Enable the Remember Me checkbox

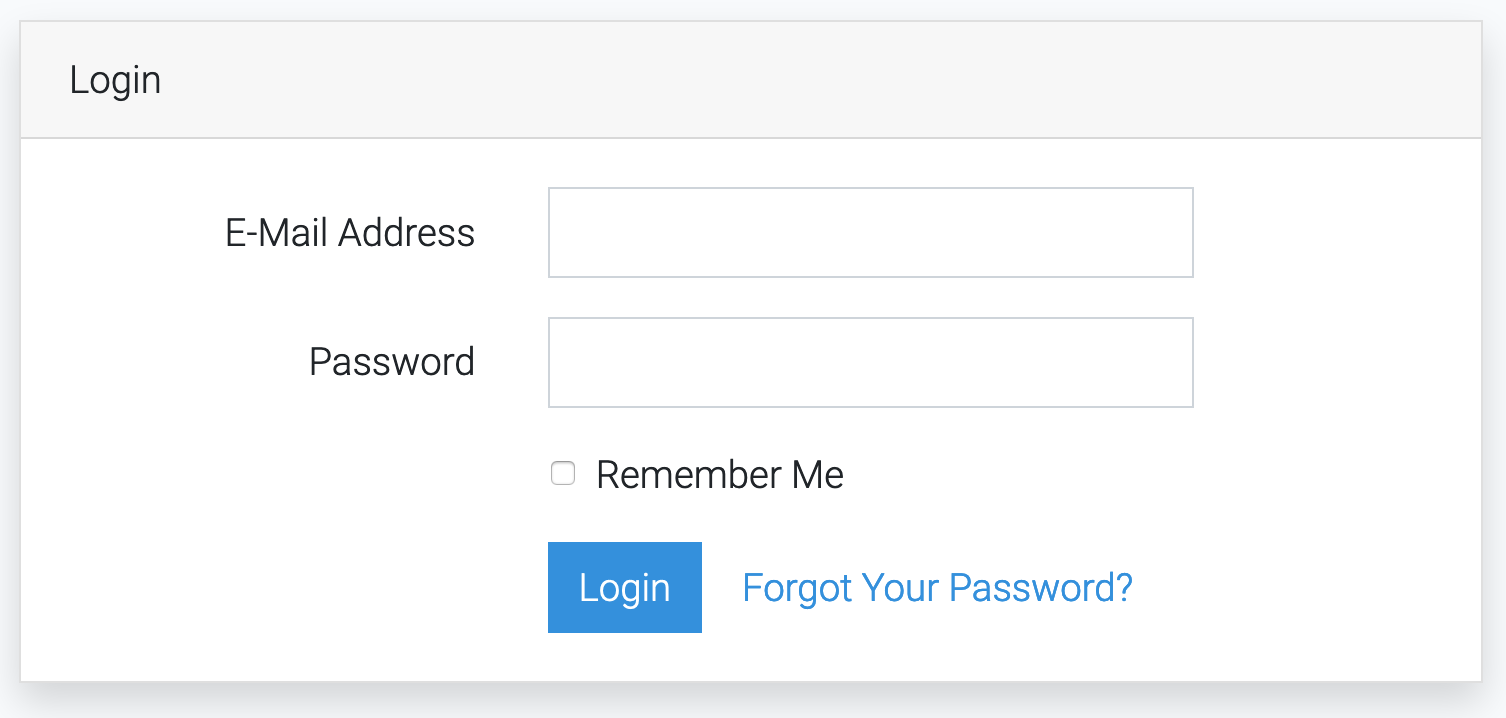coord(563,474)
